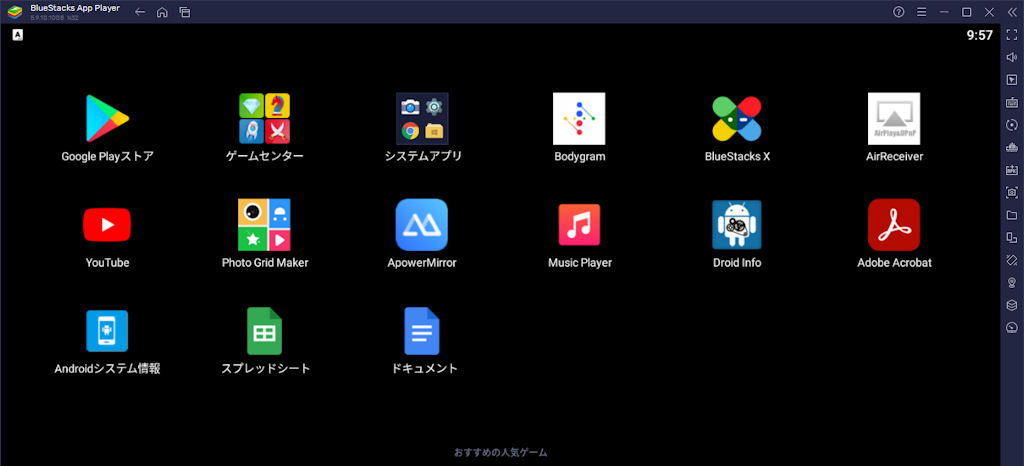Launch the スプレッドシート Sheets app
This screenshot has width=1024, height=466.
coord(264,331)
